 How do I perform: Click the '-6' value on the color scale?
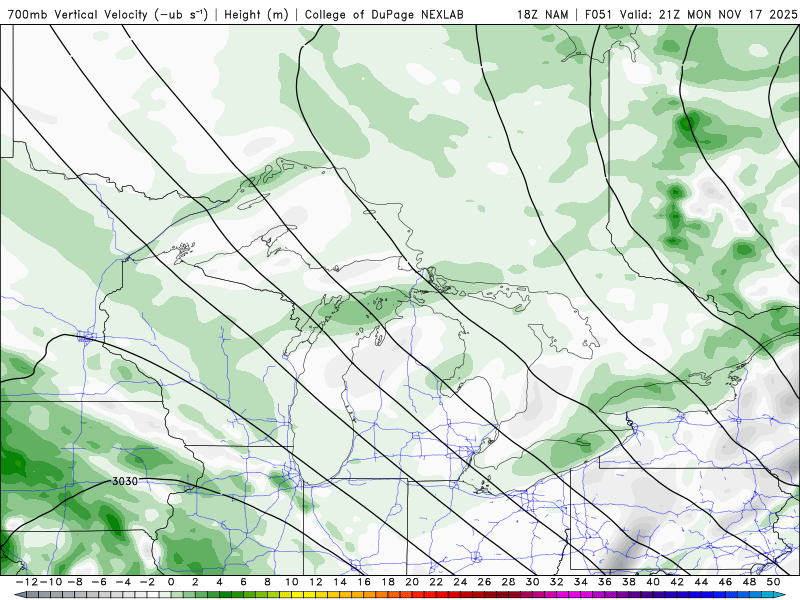coord(98,582)
